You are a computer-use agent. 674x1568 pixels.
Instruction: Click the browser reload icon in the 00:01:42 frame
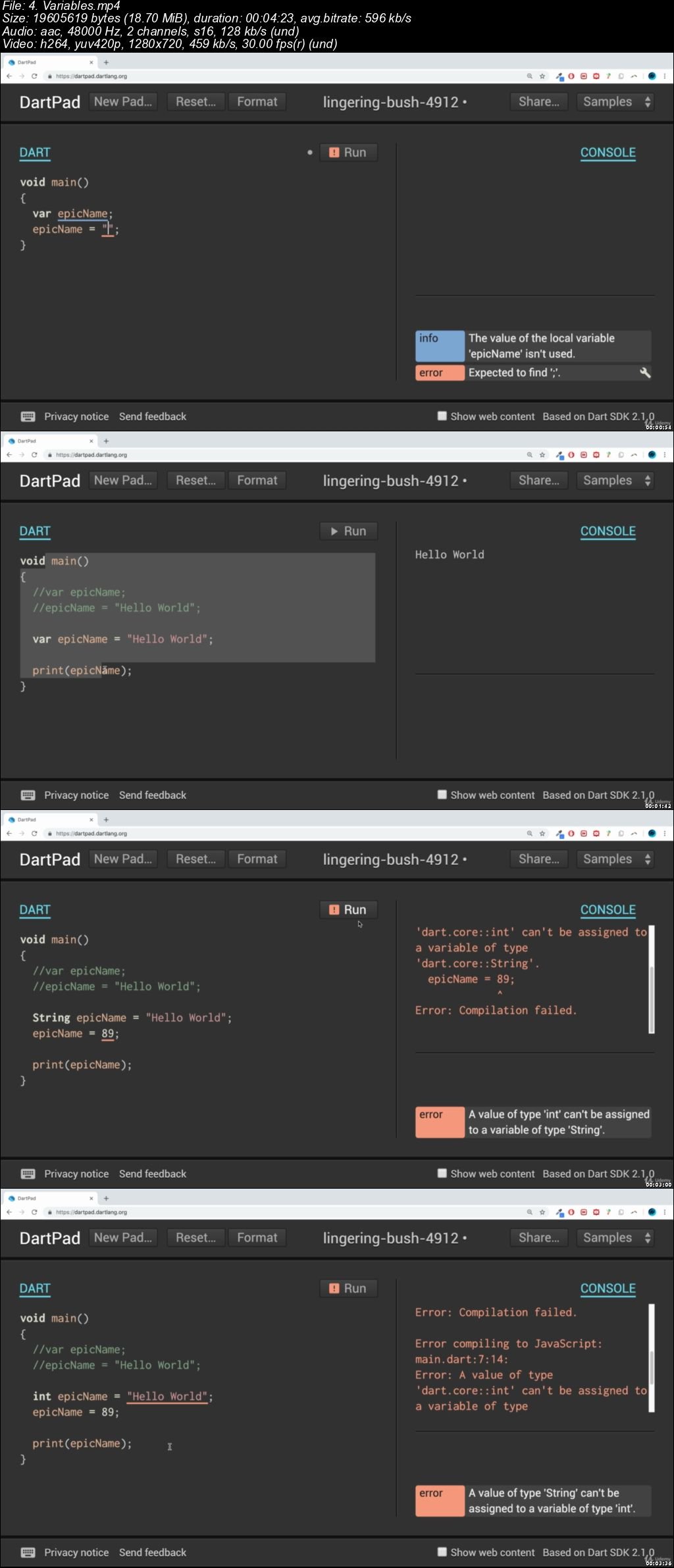click(34, 455)
